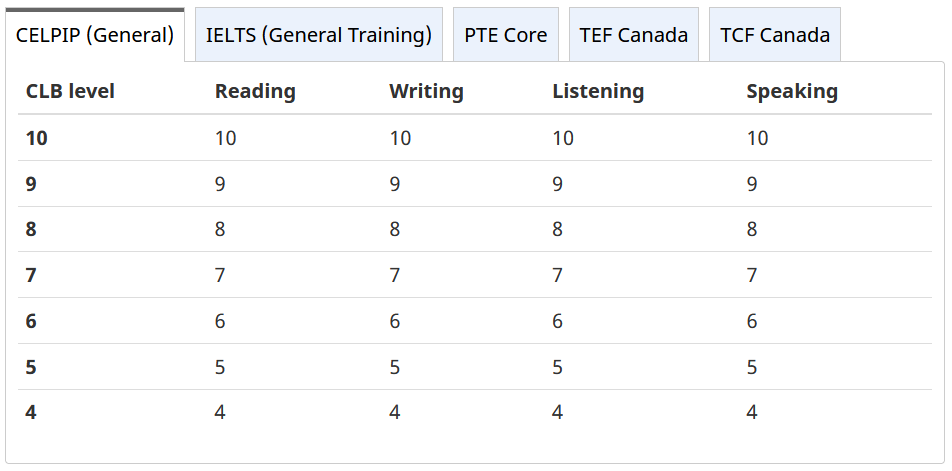Click the CELPIP (General) tab
Screen dimensions: 952x471
(x=95, y=35)
